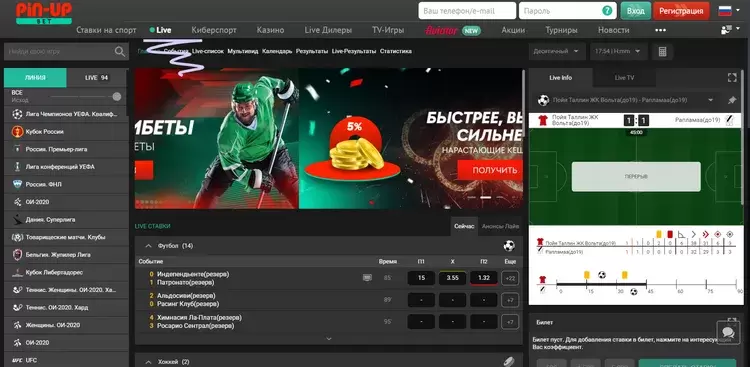Select Бельгия. Жюпилер Лига

[66, 255]
